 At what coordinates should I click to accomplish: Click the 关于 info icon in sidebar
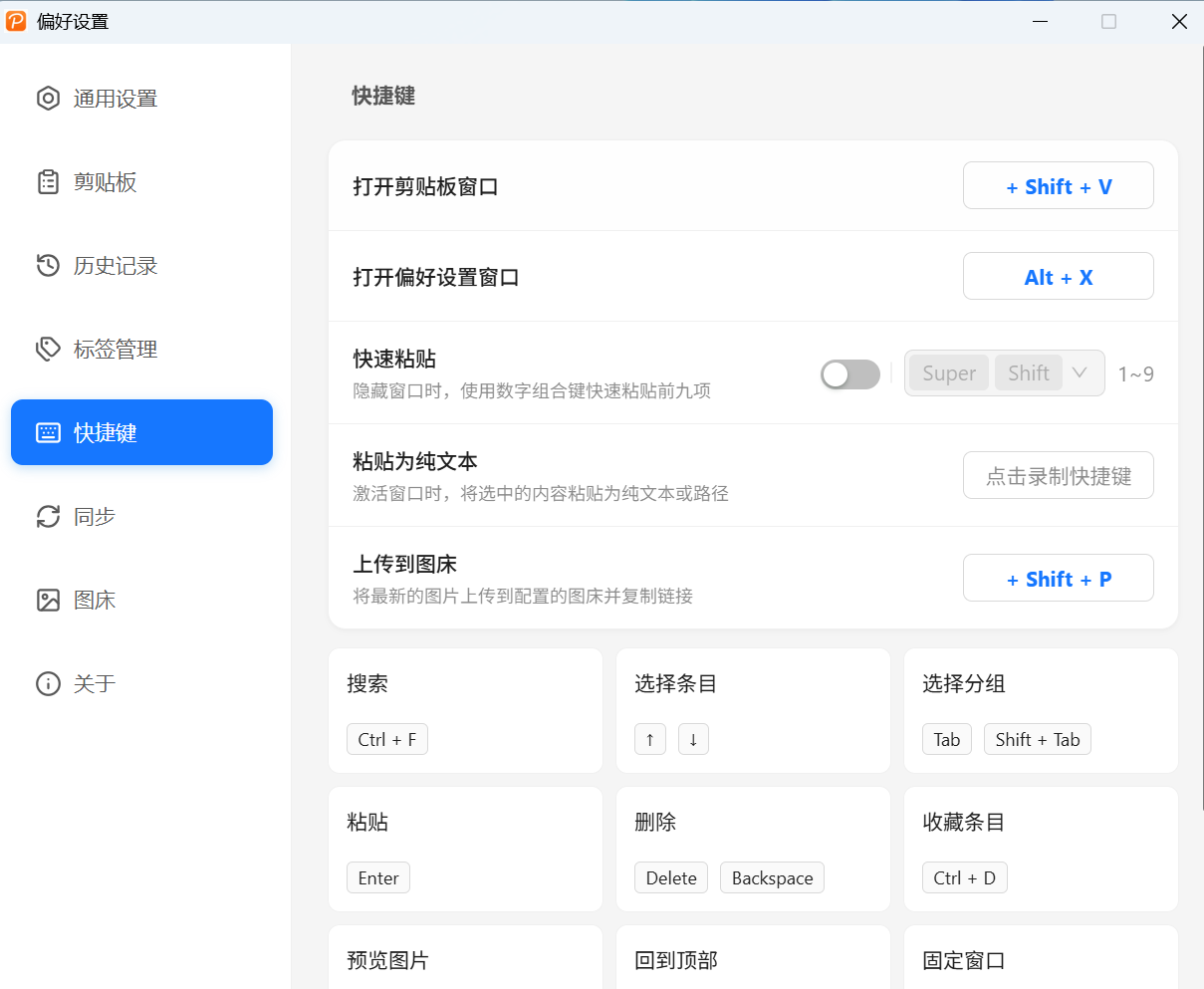(48, 683)
